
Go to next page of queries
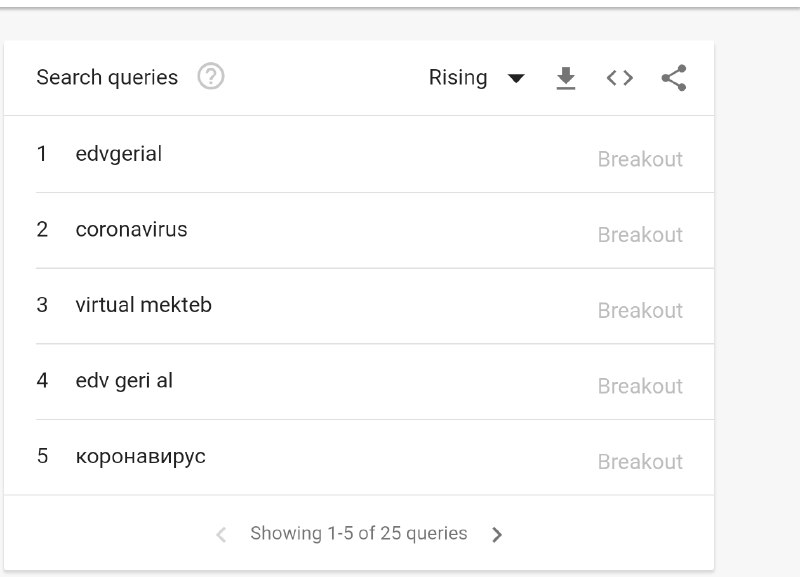click(x=497, y=534)
